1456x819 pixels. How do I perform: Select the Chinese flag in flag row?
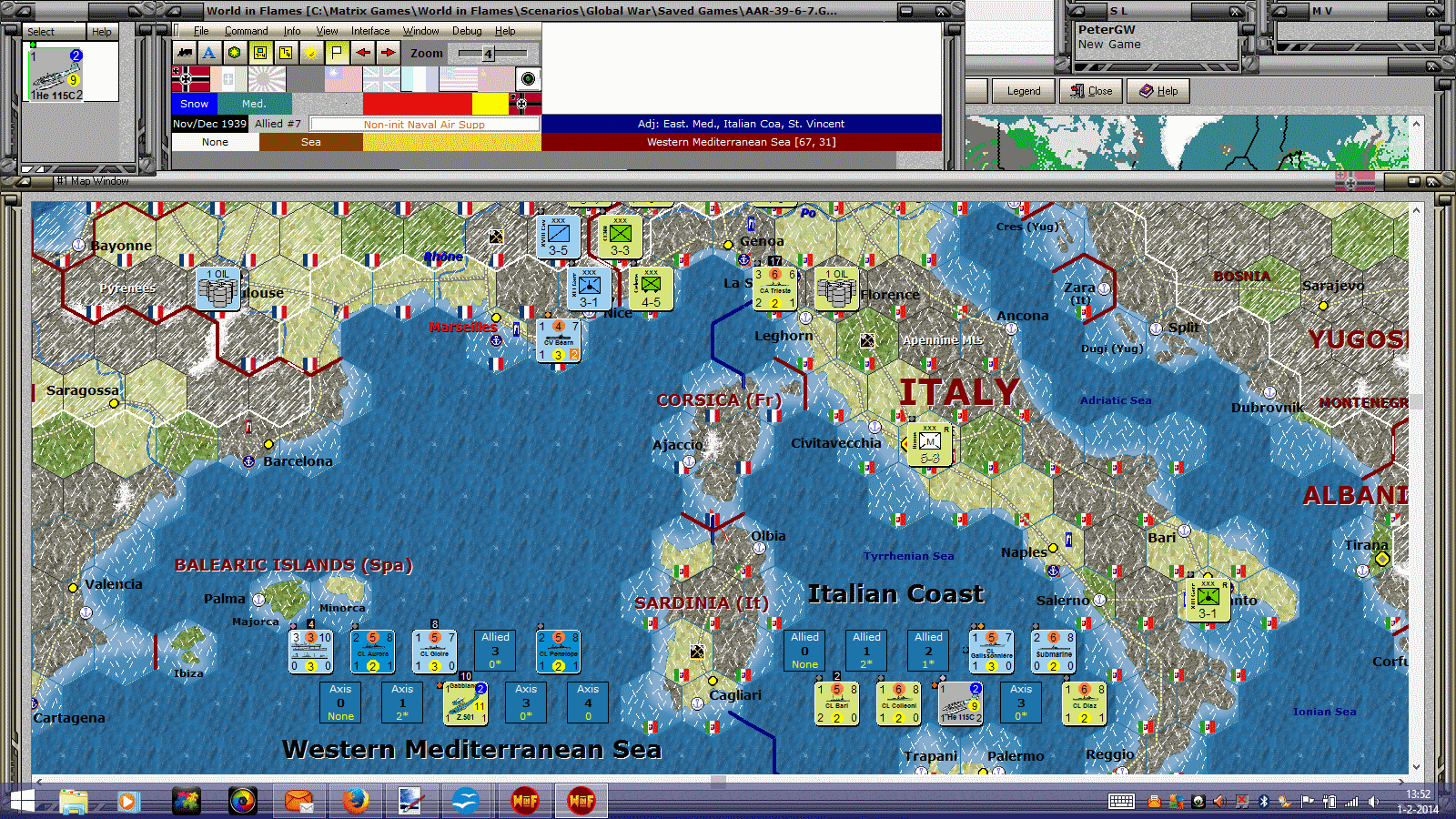pos(343,79)
